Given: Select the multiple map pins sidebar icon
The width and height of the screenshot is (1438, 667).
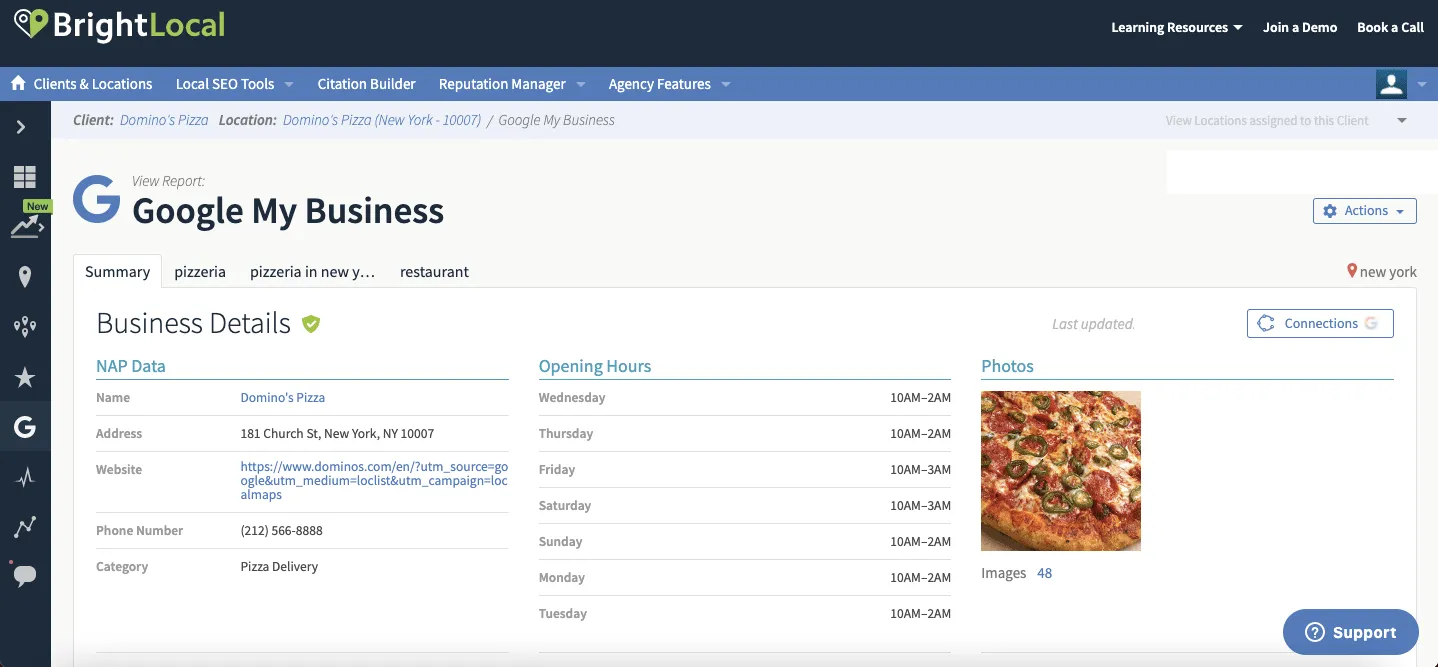Looking at the screenshot, I should (x=25, y=327).
